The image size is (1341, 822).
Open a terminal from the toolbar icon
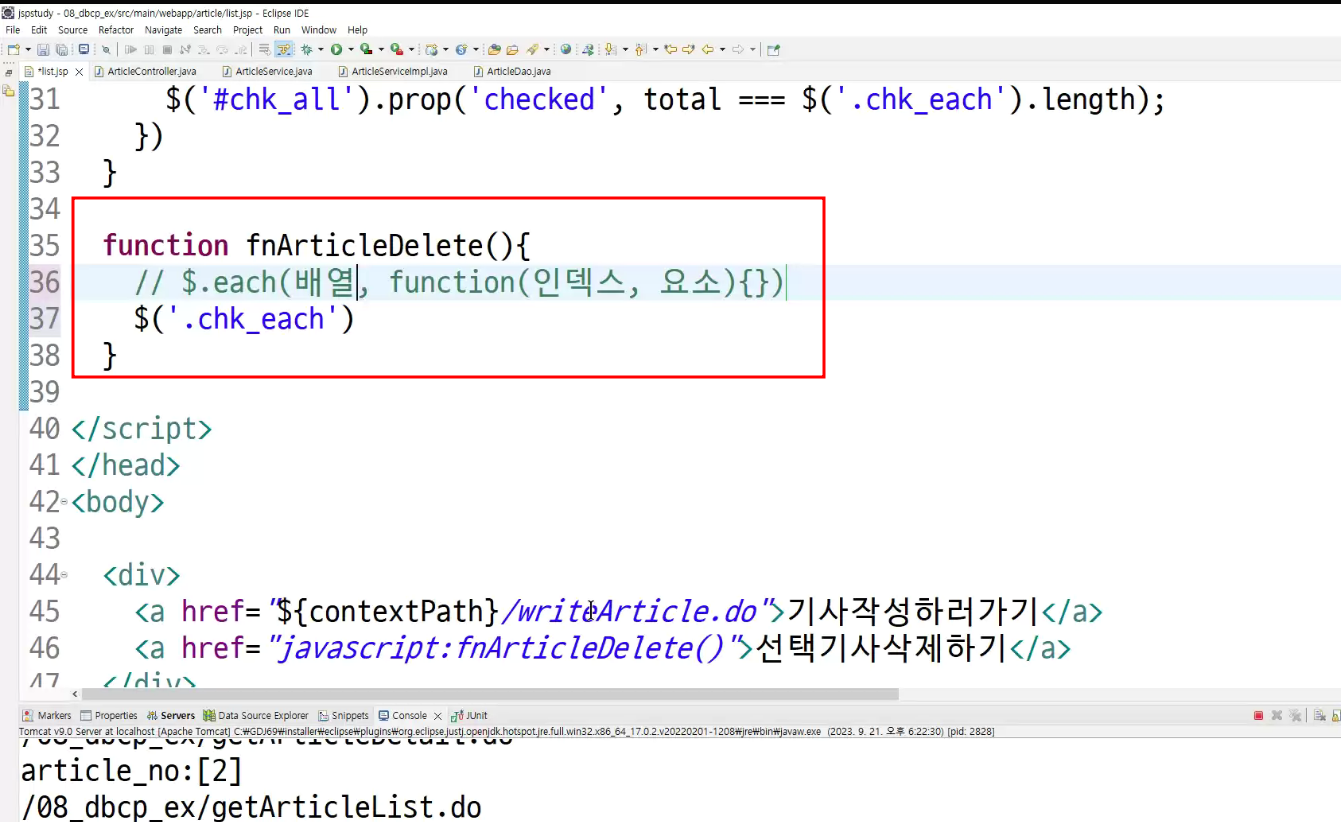pyautogui.click(x=84, y=49)
